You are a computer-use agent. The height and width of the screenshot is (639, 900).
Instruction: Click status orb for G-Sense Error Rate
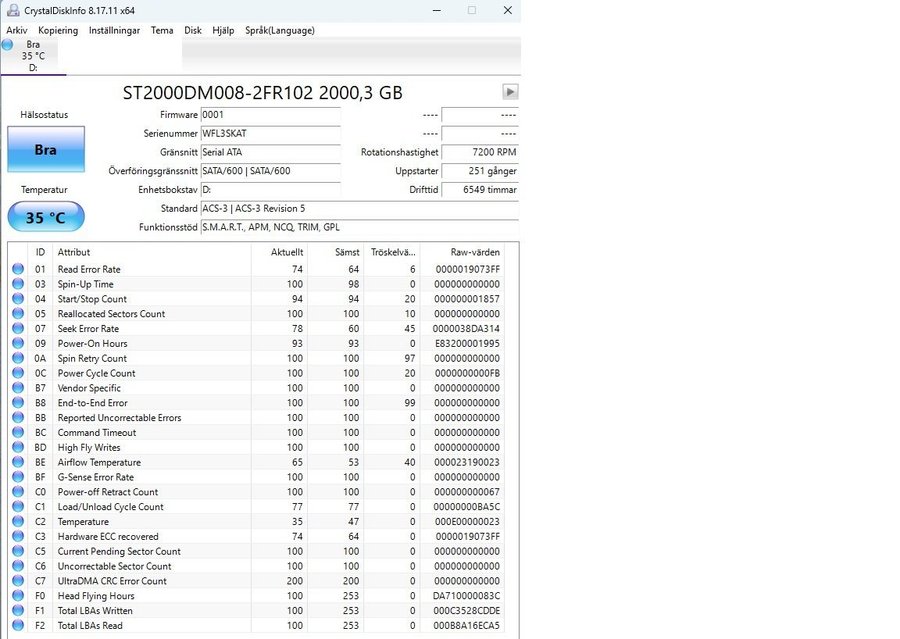pos(18,477)
